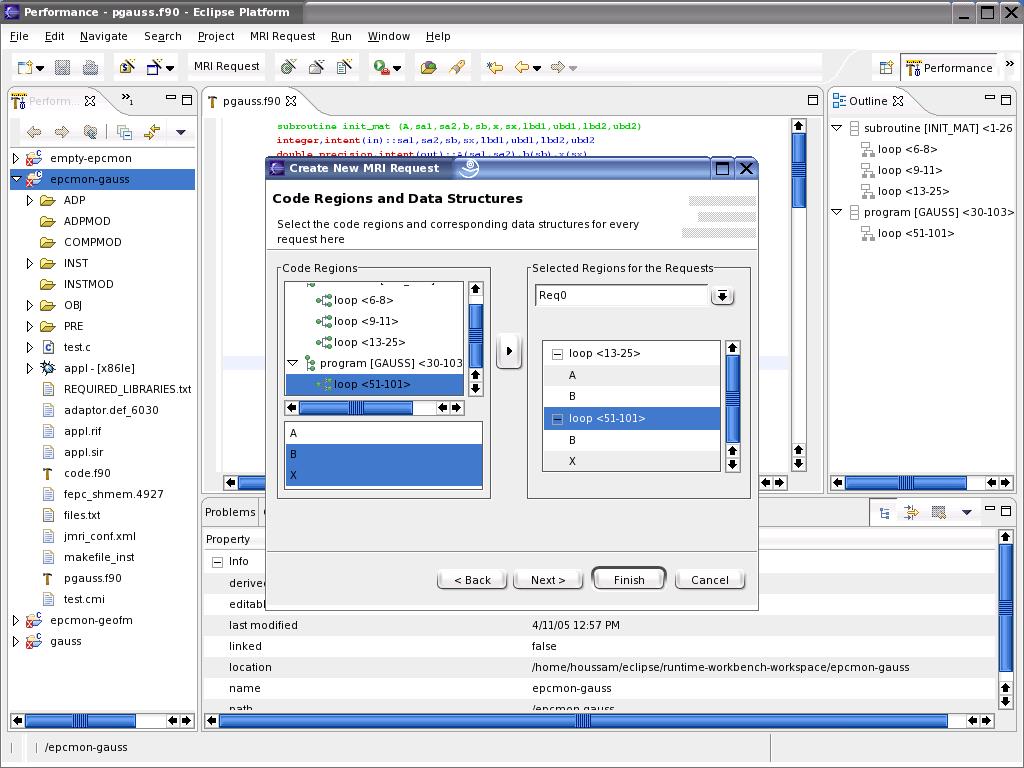Click the Print icon in main toolbar
Screen dimensions: 1024x768
(91, 67)
